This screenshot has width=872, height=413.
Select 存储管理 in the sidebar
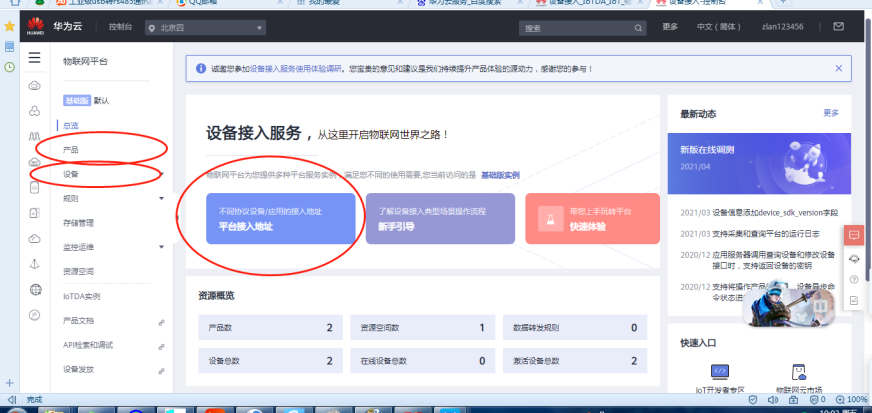pos(78,223)
